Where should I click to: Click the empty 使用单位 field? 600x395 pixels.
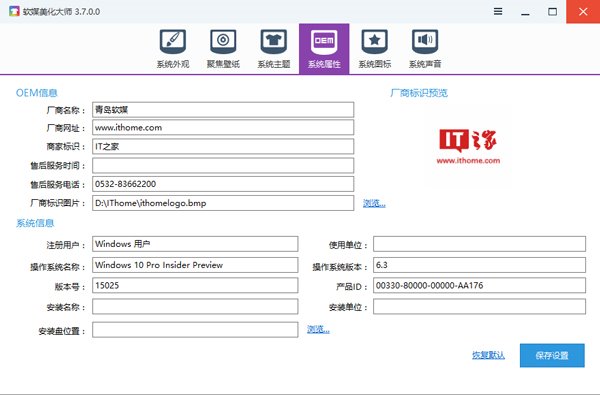[479, 244]
